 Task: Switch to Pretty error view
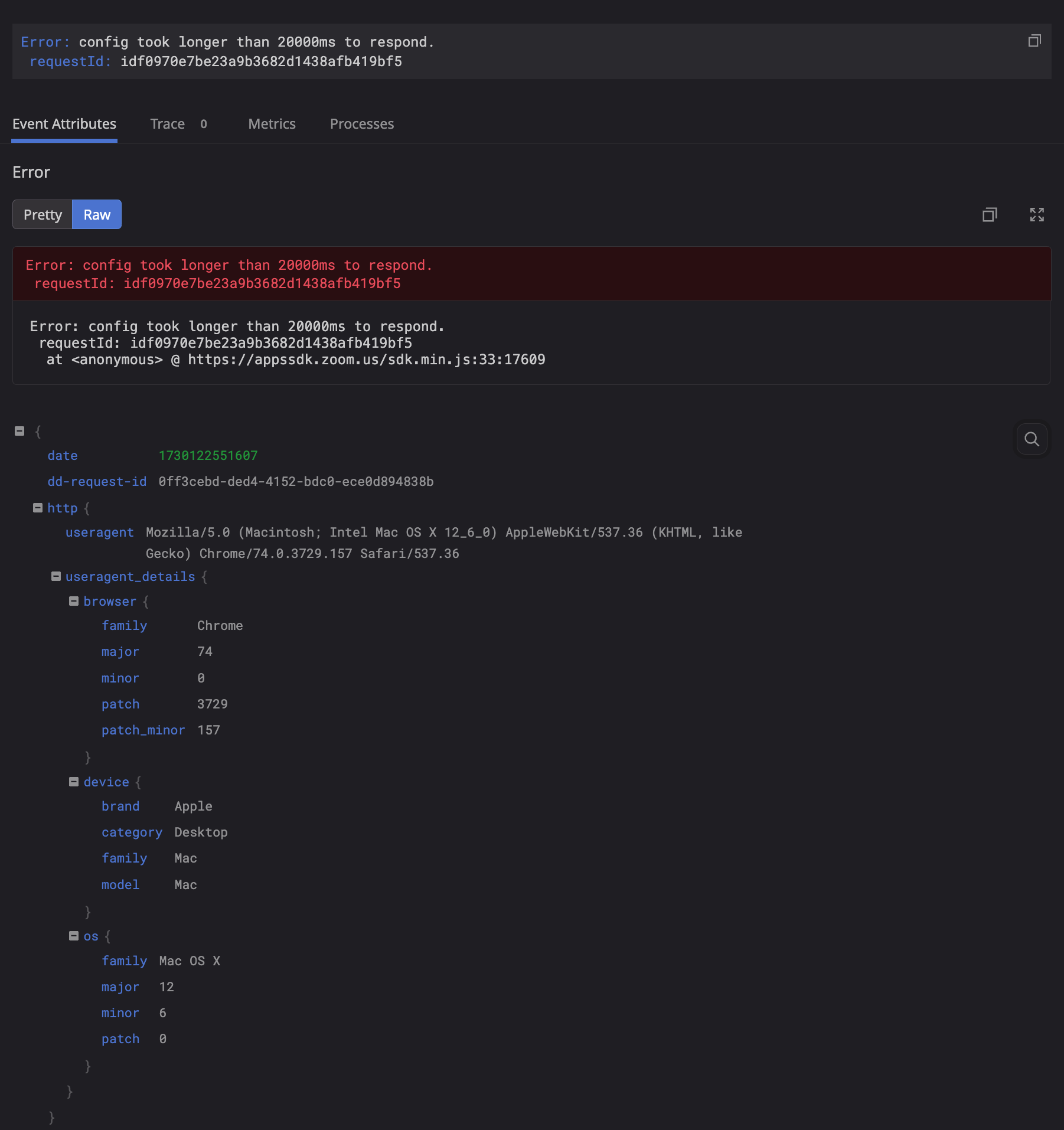point(43,214)
